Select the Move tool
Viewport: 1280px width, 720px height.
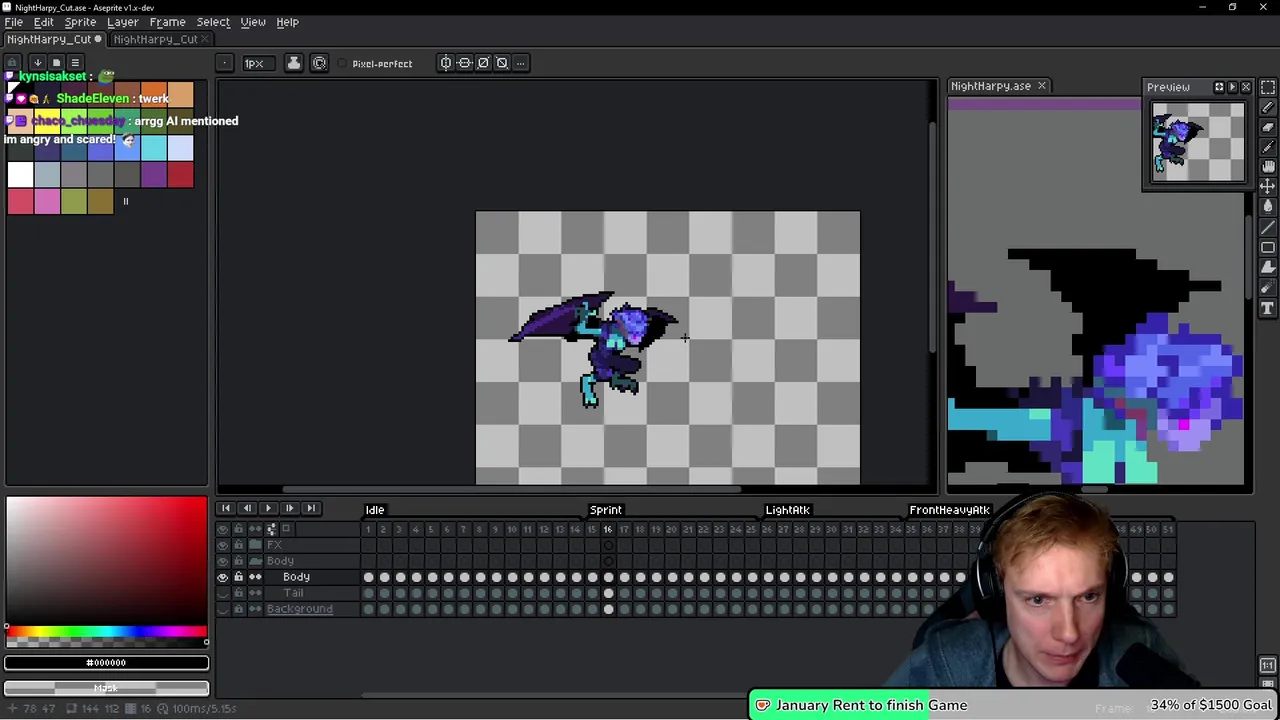tap(1268, 186)
